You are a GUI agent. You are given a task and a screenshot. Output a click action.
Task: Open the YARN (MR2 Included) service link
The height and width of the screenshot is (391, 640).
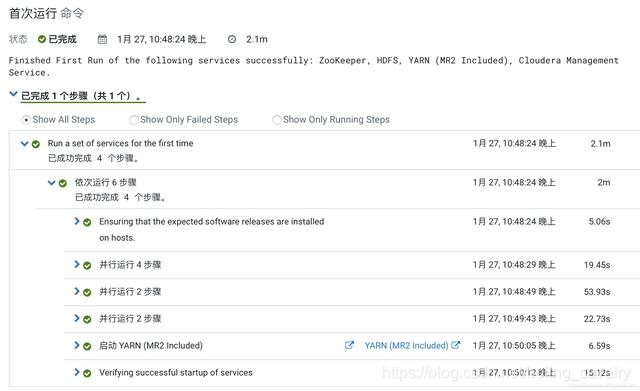(407, 346)
